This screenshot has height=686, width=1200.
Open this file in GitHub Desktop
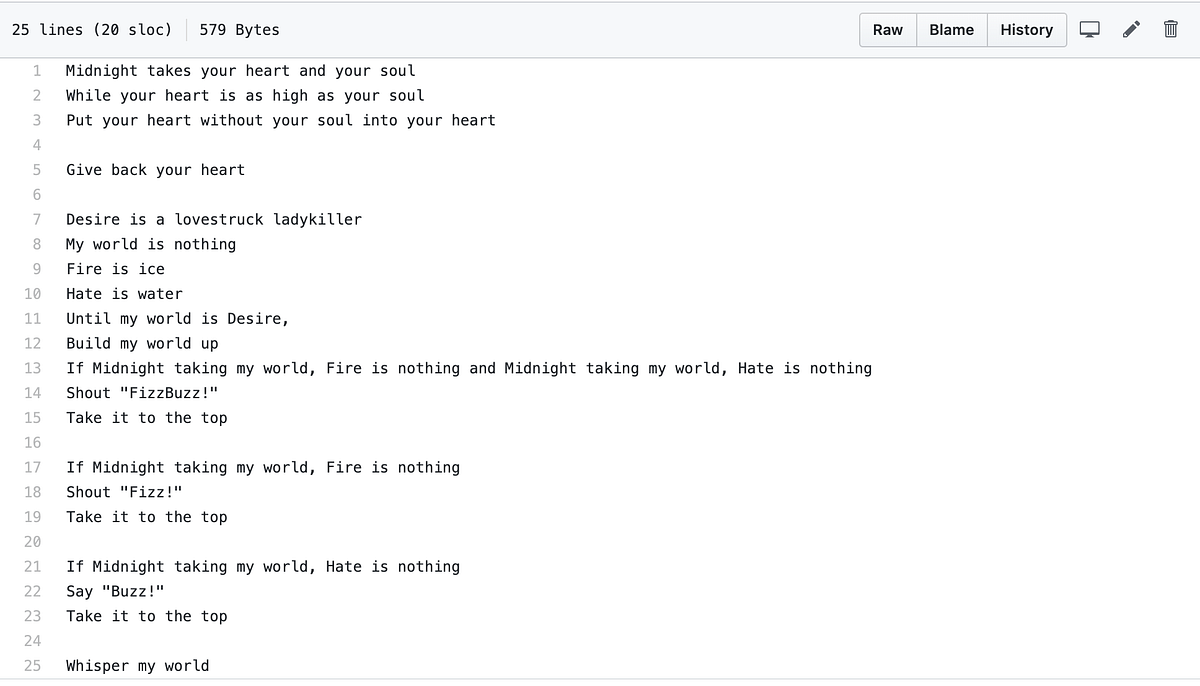click(1089, 30)
